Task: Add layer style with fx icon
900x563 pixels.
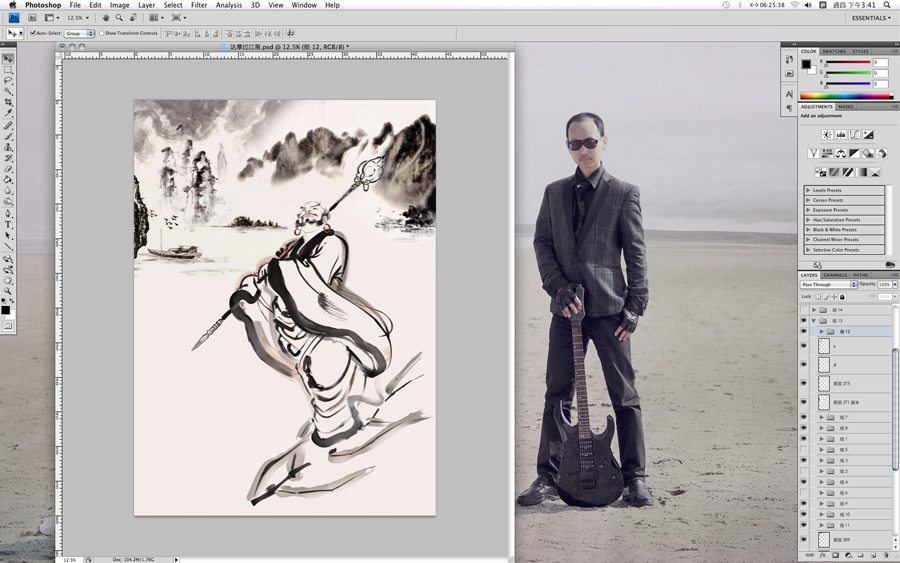Action: coord(823,556)
